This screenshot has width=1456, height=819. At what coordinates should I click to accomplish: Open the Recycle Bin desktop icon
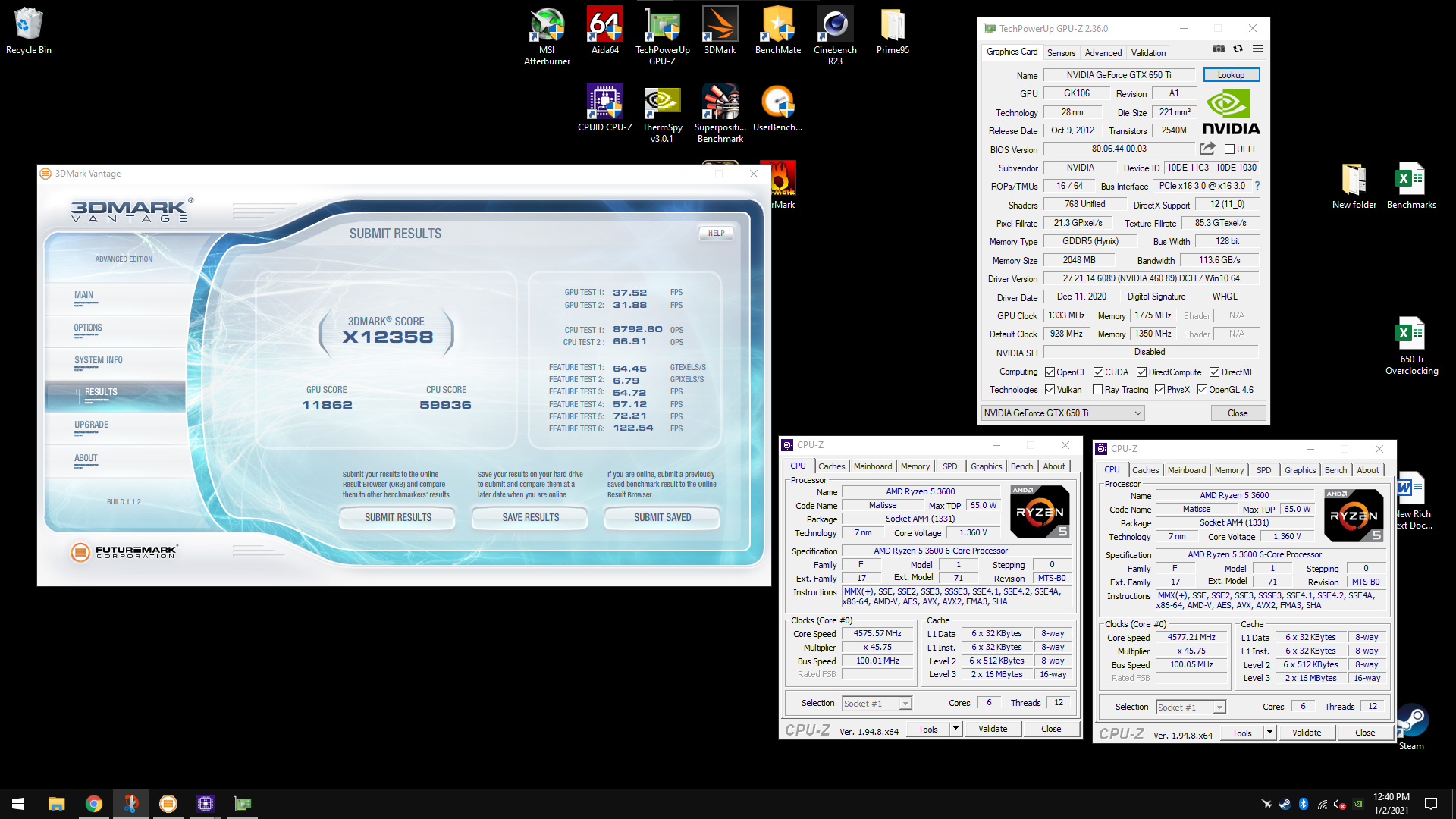[29, 31]
